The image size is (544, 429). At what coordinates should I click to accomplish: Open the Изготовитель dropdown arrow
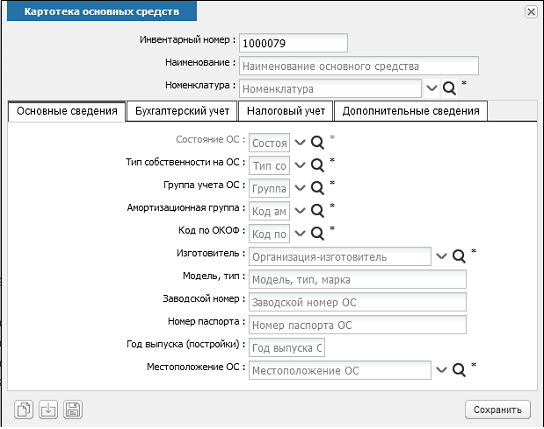tap(441, 256)
